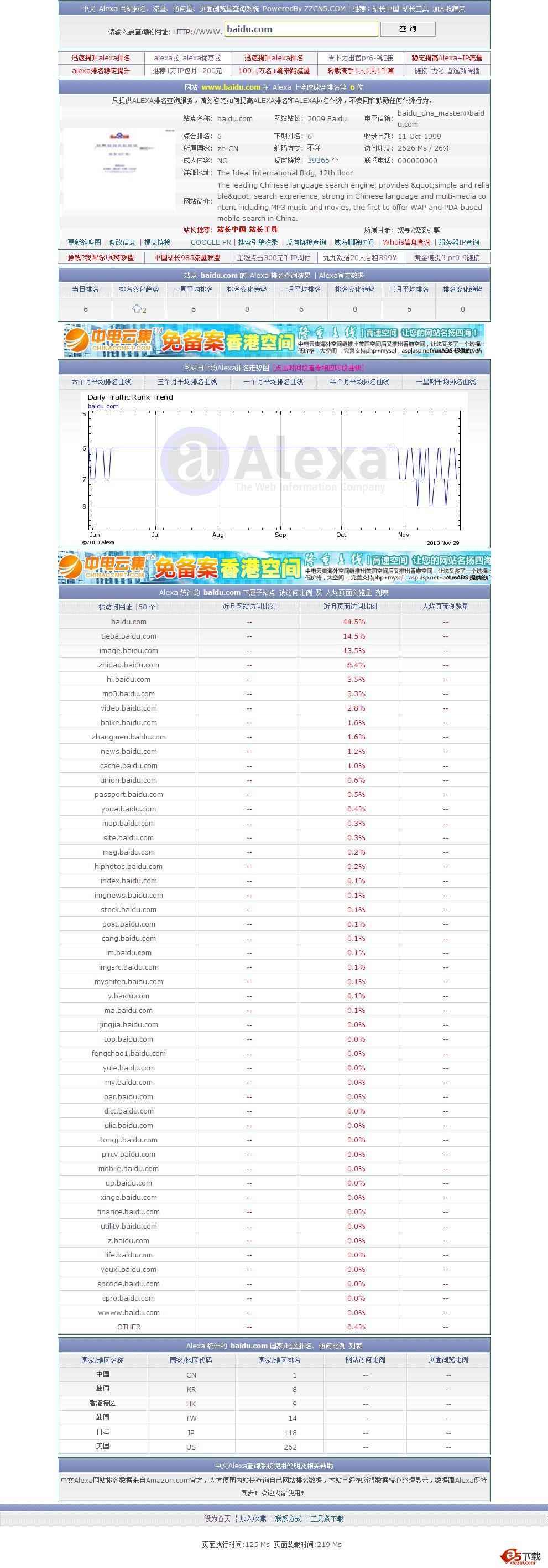Select the CN country code cell
The height and width of the screenshot is (1568, 548).
click(191, 1375)
